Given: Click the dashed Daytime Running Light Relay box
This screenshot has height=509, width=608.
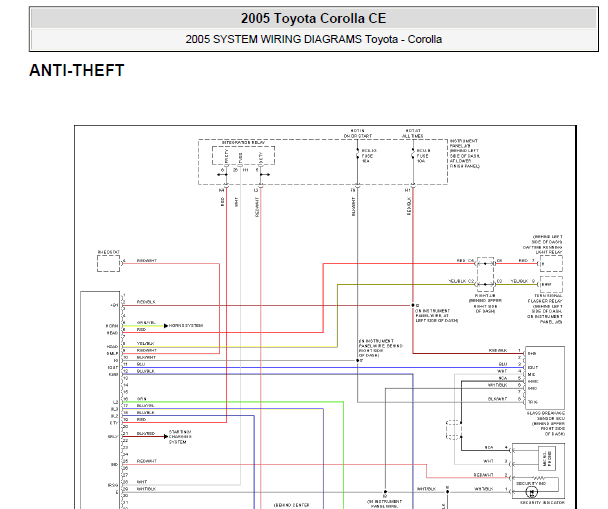Looking at the screenshot, I should [x=551, y=264].
